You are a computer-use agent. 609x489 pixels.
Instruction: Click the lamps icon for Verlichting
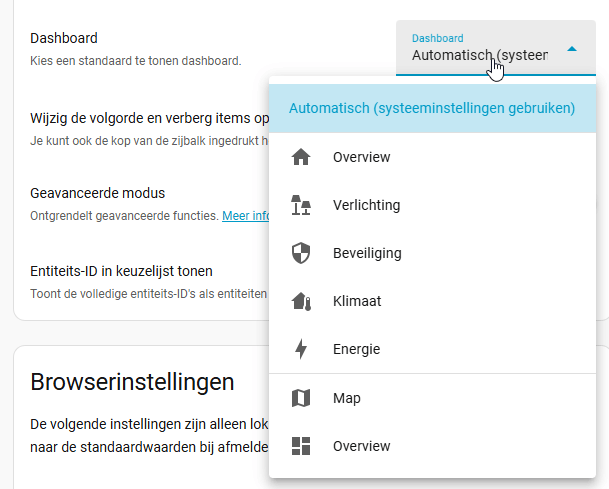(x=301, y=205)
